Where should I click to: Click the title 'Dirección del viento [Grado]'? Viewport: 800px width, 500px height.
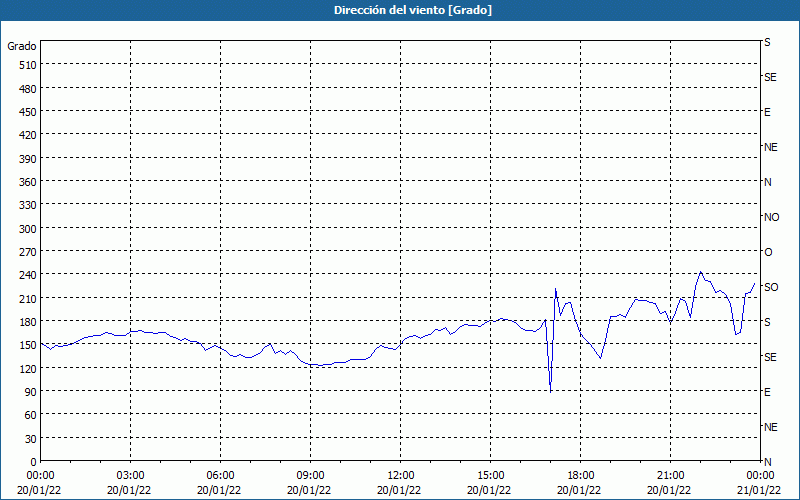413,10
